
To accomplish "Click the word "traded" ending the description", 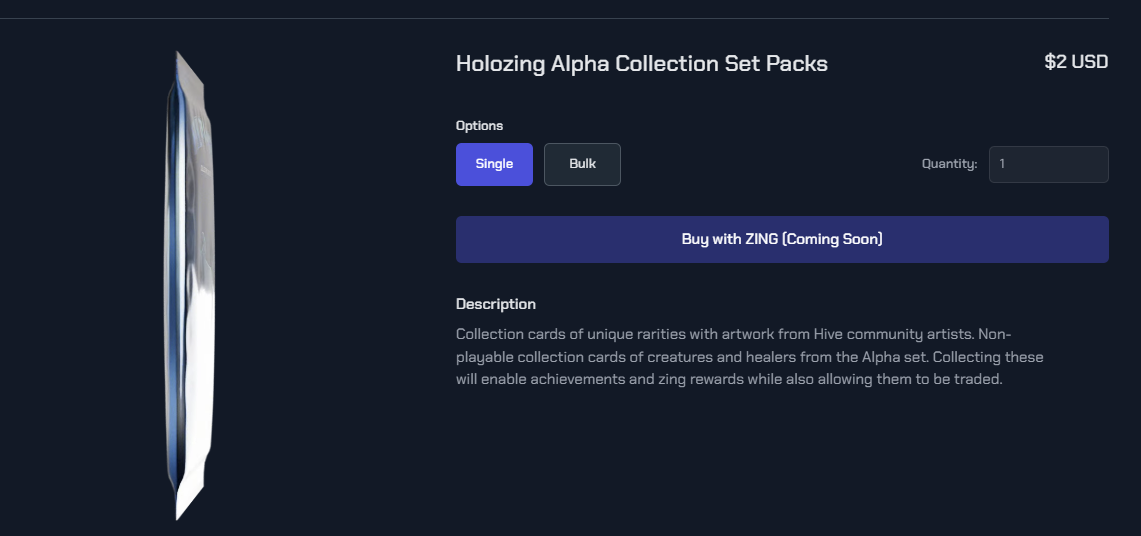I will click(977, 380).
